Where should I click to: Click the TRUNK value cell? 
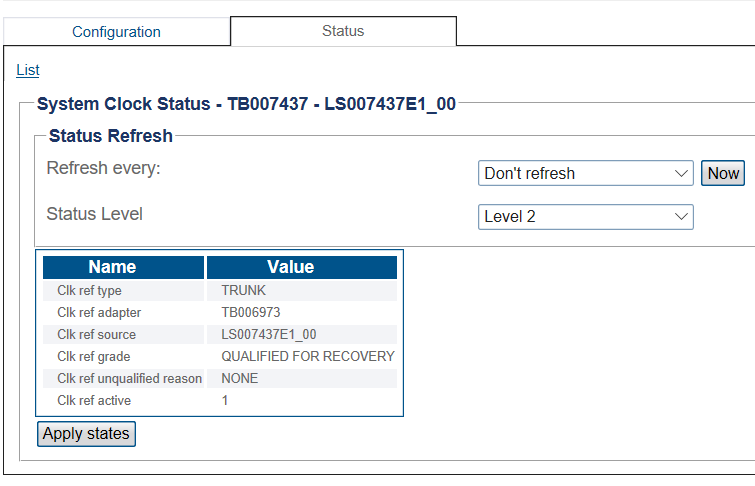[302, 290]
